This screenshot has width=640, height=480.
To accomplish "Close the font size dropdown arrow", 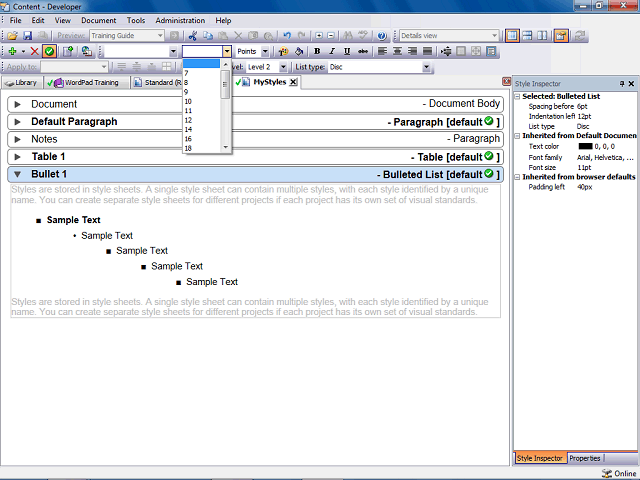I will coord(227,51).
